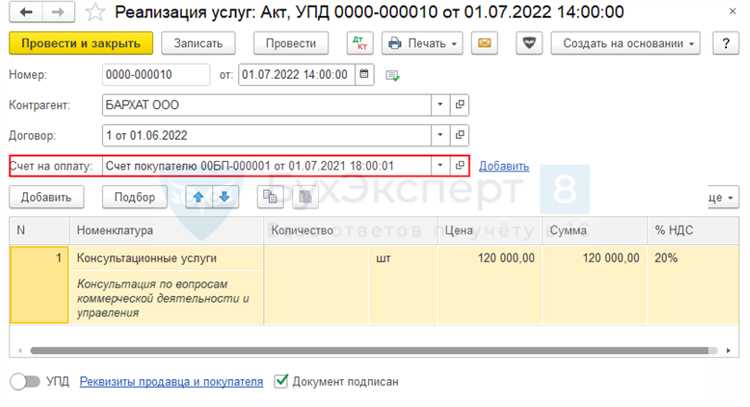Click scrollbar right arrow of the table

click(728, 351)
